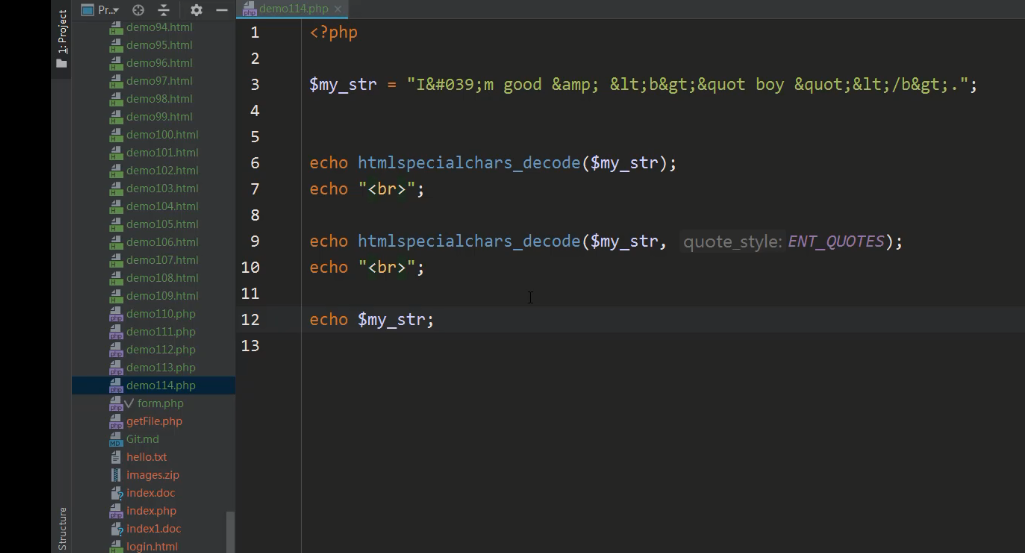
Task: Click line number 12 in the gutter
Action: [x=250, y=319]
